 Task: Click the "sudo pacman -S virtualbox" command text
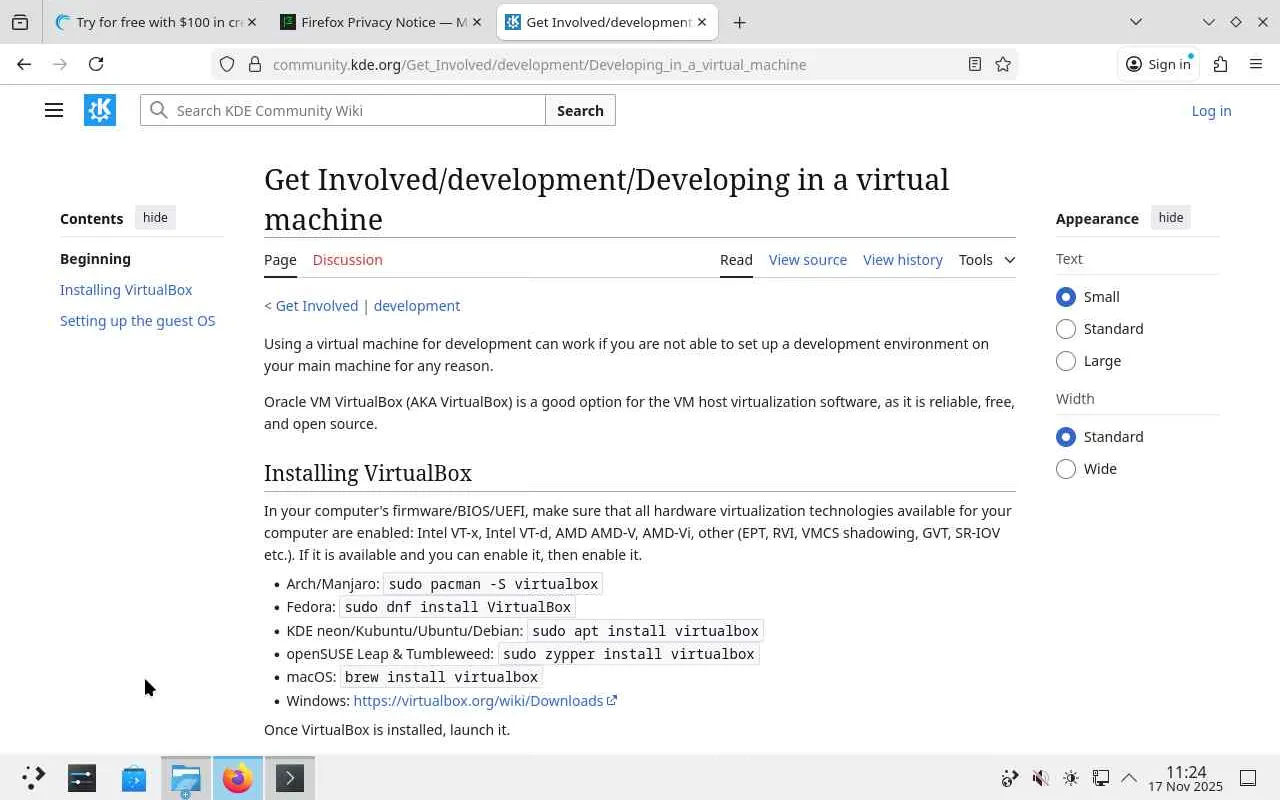493,584
